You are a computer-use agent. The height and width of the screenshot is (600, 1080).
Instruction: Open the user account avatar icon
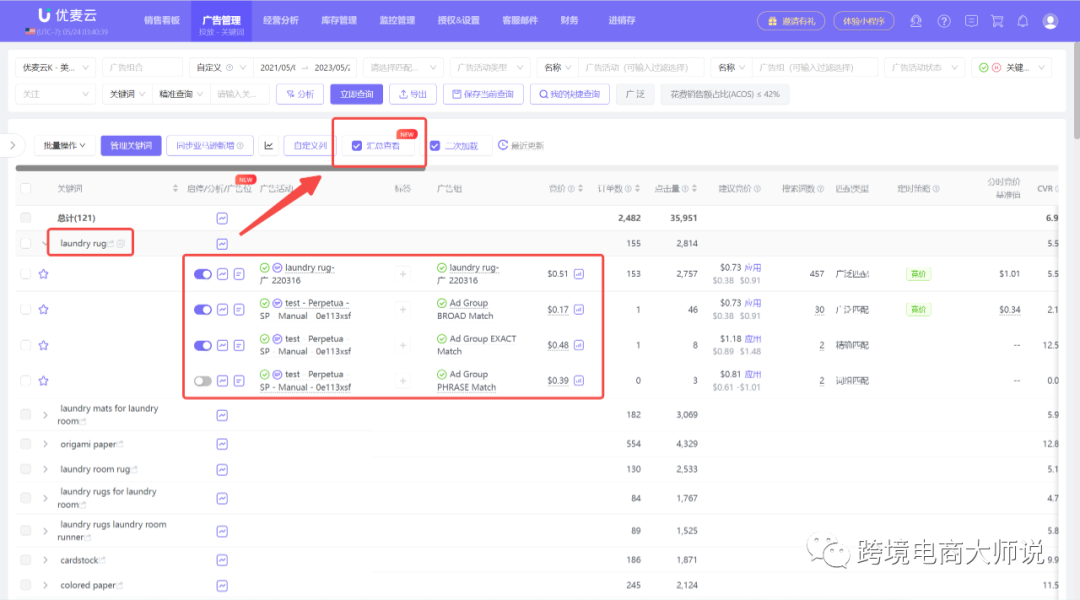(x=1051, y=20)
